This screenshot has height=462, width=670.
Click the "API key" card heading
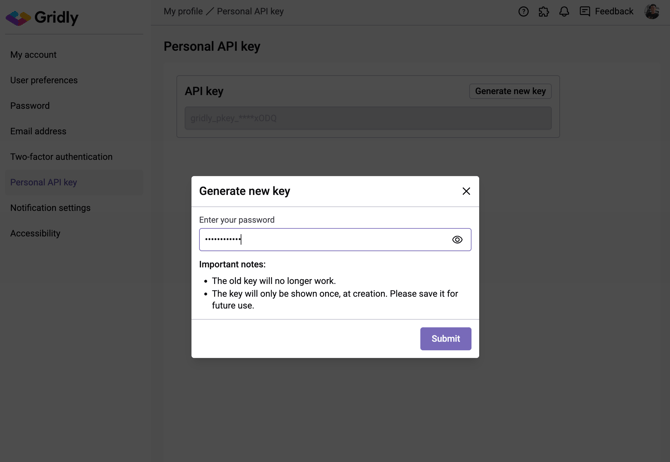click(x=204, y=91)
